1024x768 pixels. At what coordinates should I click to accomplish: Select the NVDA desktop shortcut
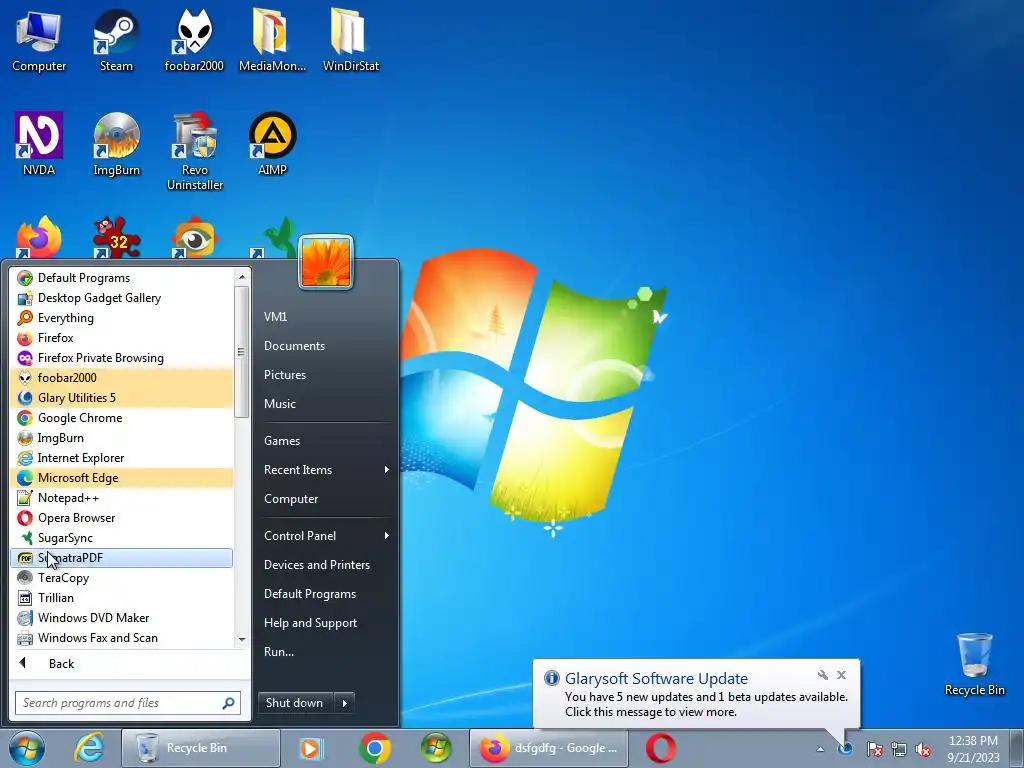point(39,144)
